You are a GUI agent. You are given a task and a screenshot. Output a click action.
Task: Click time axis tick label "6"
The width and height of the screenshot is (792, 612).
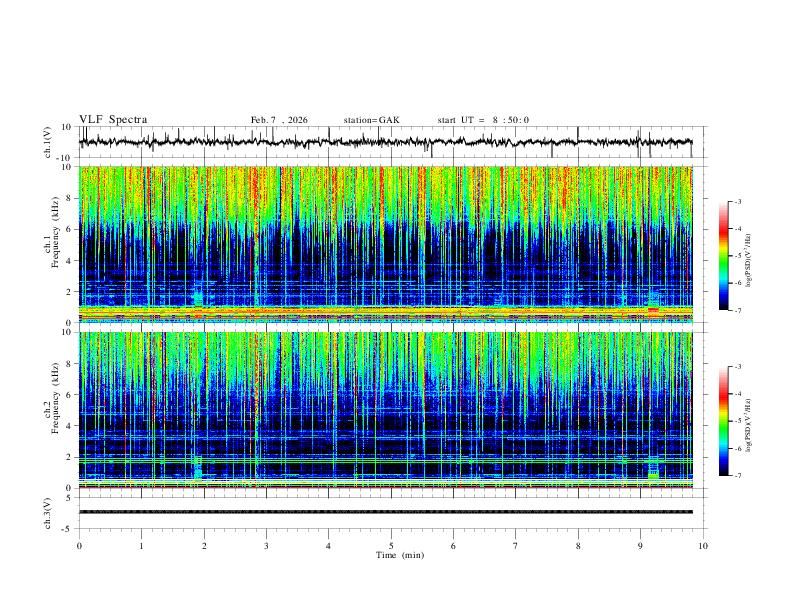tap(454, 546)
